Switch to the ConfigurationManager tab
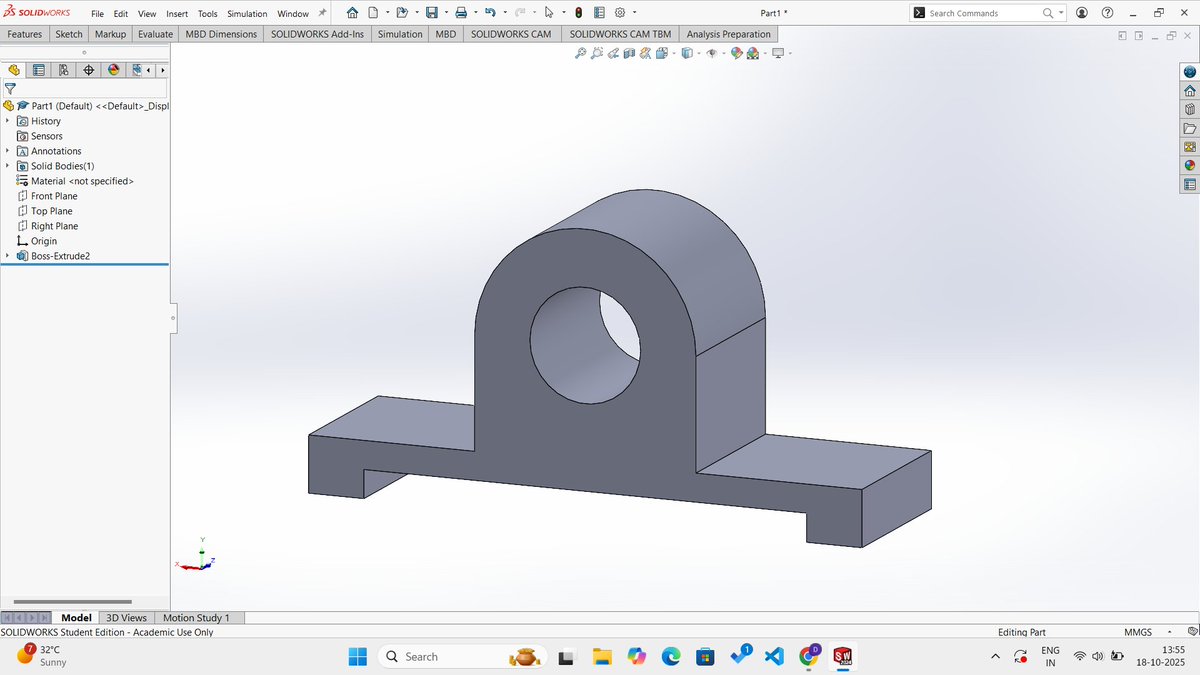The height and width of the screenshot is (675, 1200). [64, 70]
